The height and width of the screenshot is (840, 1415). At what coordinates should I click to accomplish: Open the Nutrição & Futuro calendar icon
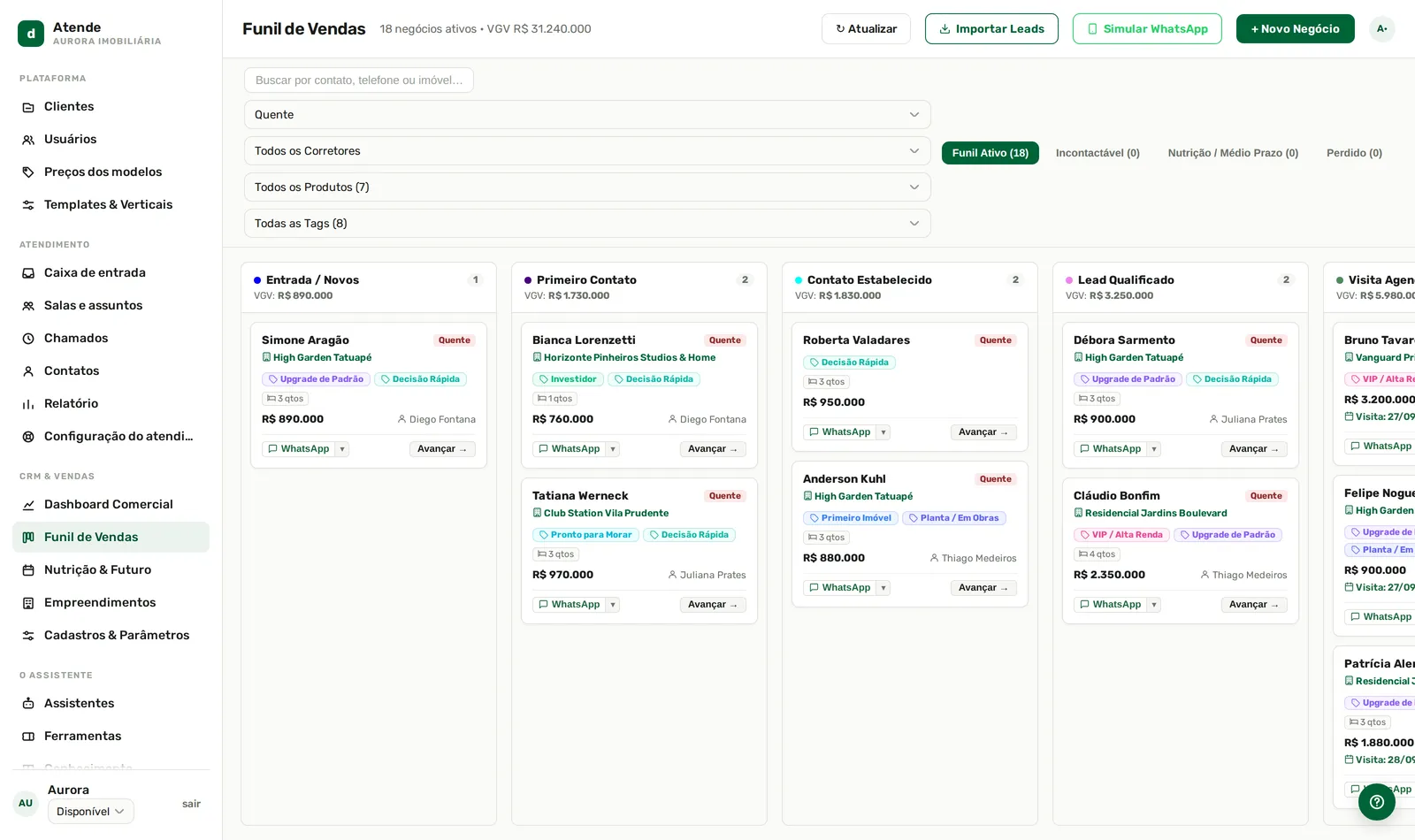(28, 570)
